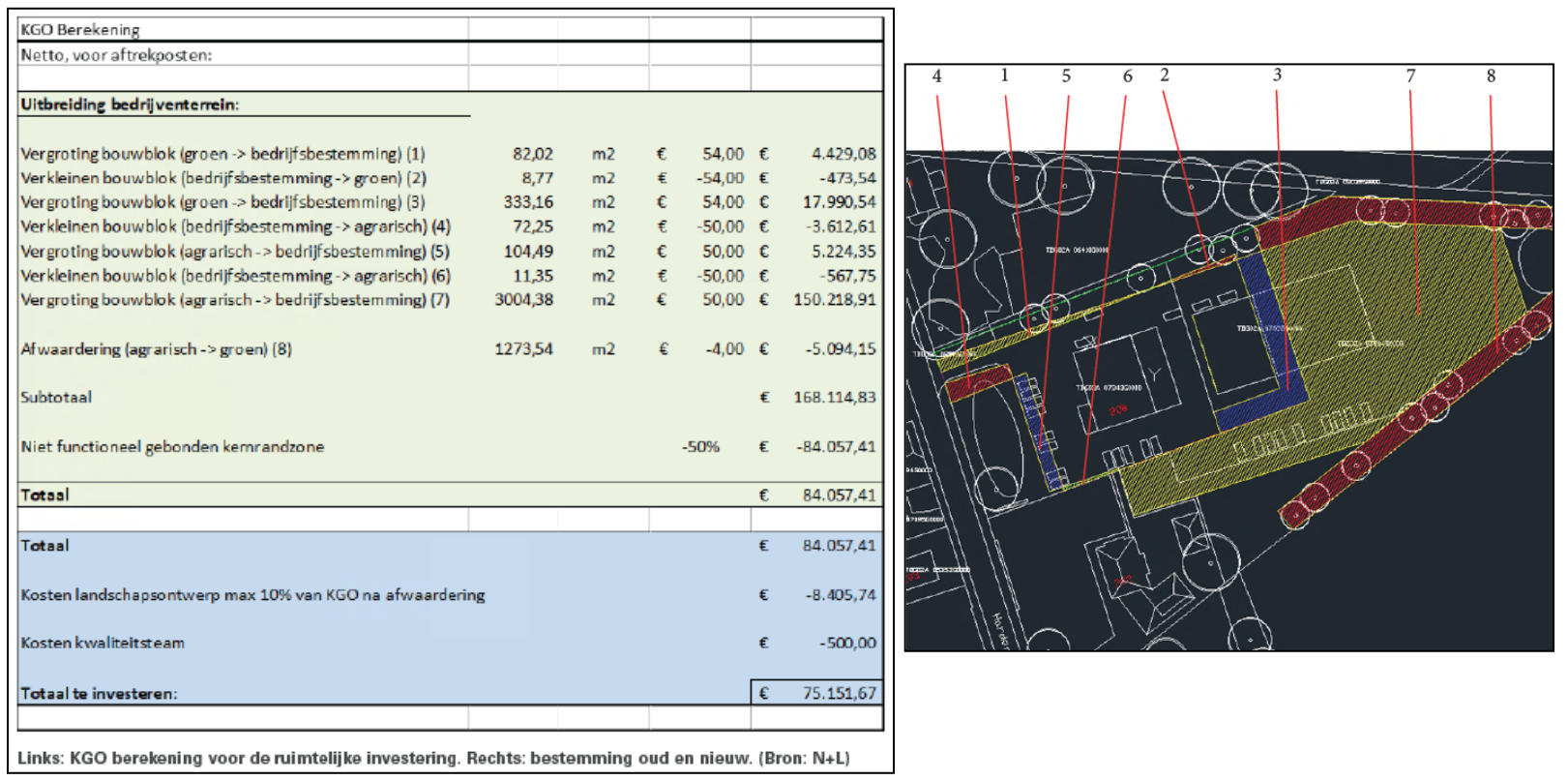Click the amount '150.218,91'
This screenshot has width=1568, height=780.
[x=835, y=300]
